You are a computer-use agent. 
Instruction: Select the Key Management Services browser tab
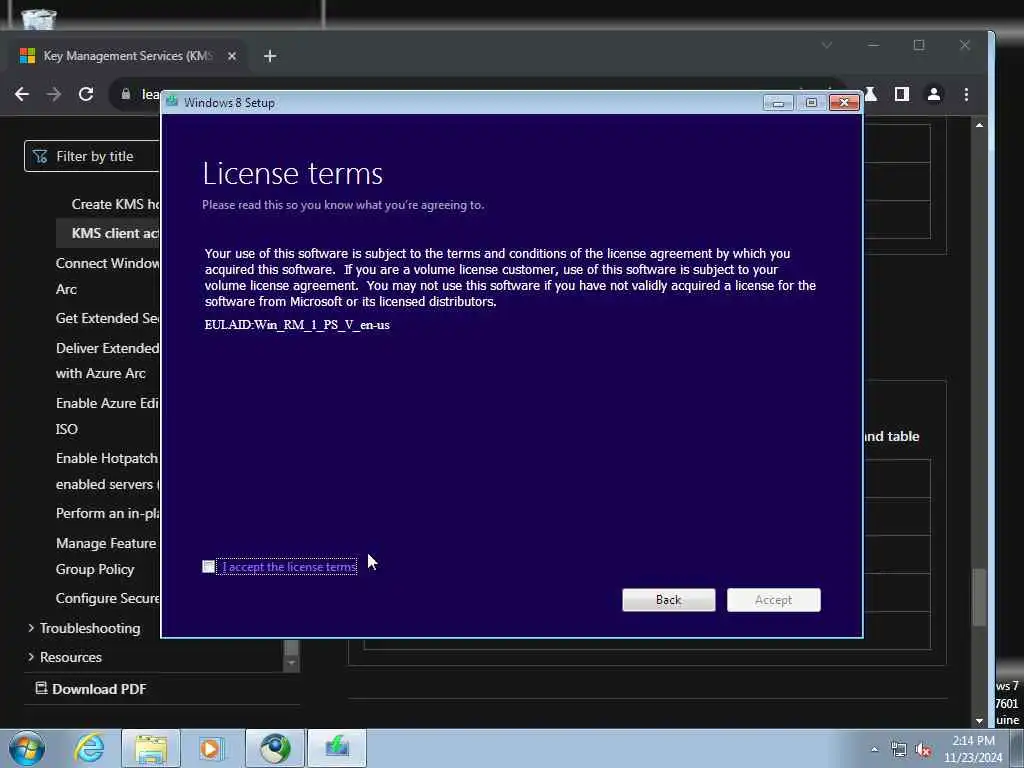tap(127, 56)
